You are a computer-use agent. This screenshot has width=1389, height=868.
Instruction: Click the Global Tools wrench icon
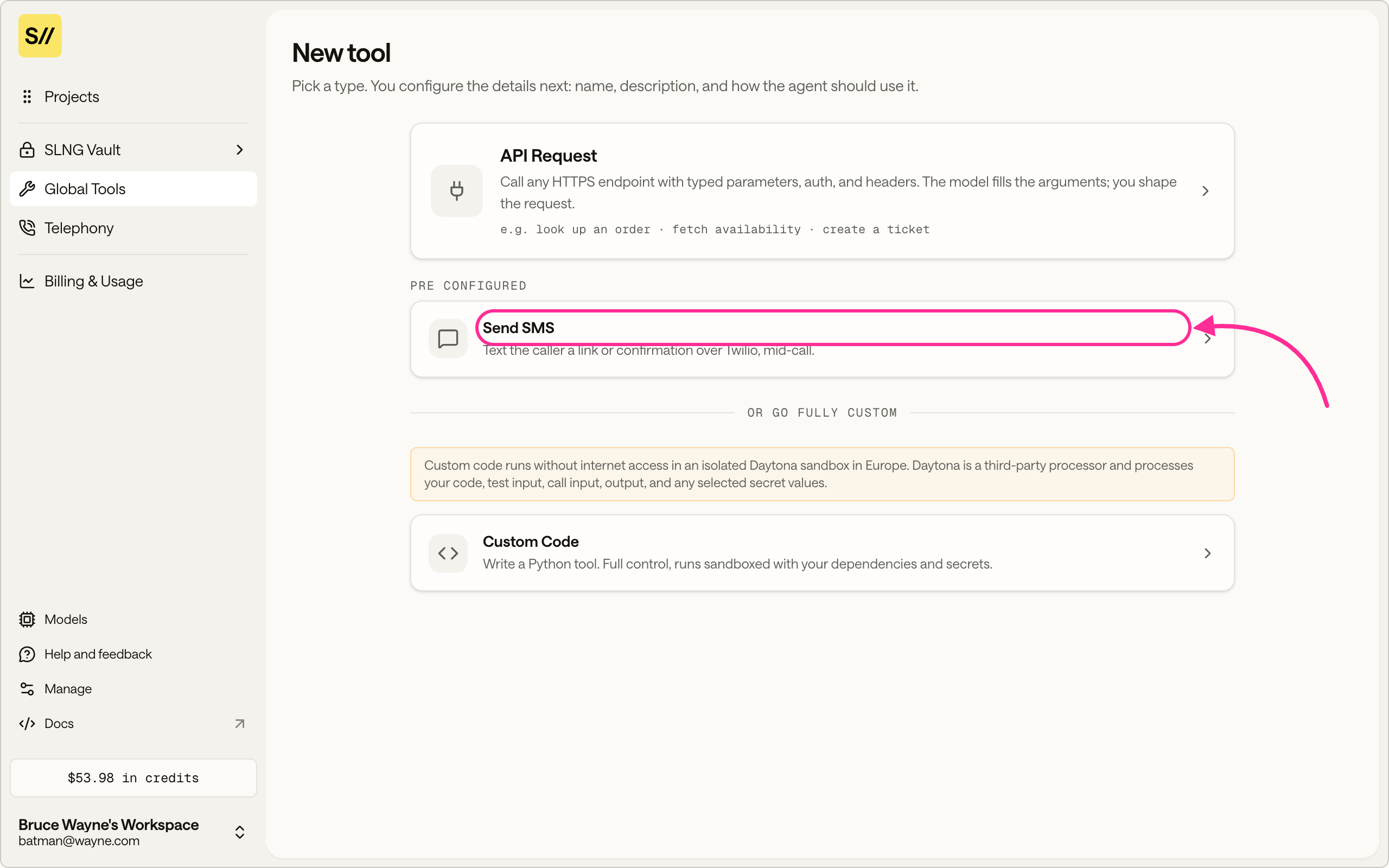tap(27, 189)
